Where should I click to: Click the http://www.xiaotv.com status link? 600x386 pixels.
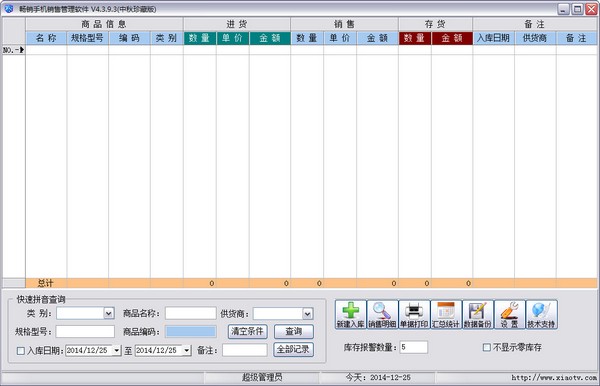[554, 378]
